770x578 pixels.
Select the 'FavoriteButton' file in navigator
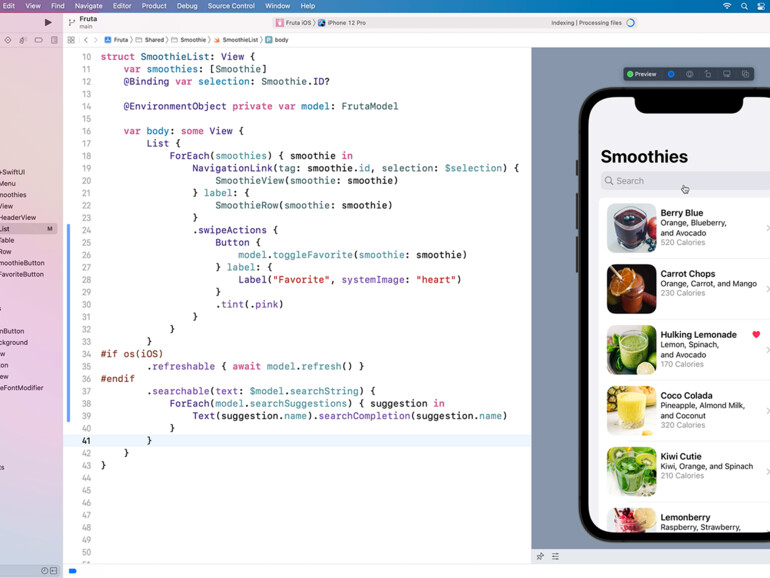coord(22,275)
